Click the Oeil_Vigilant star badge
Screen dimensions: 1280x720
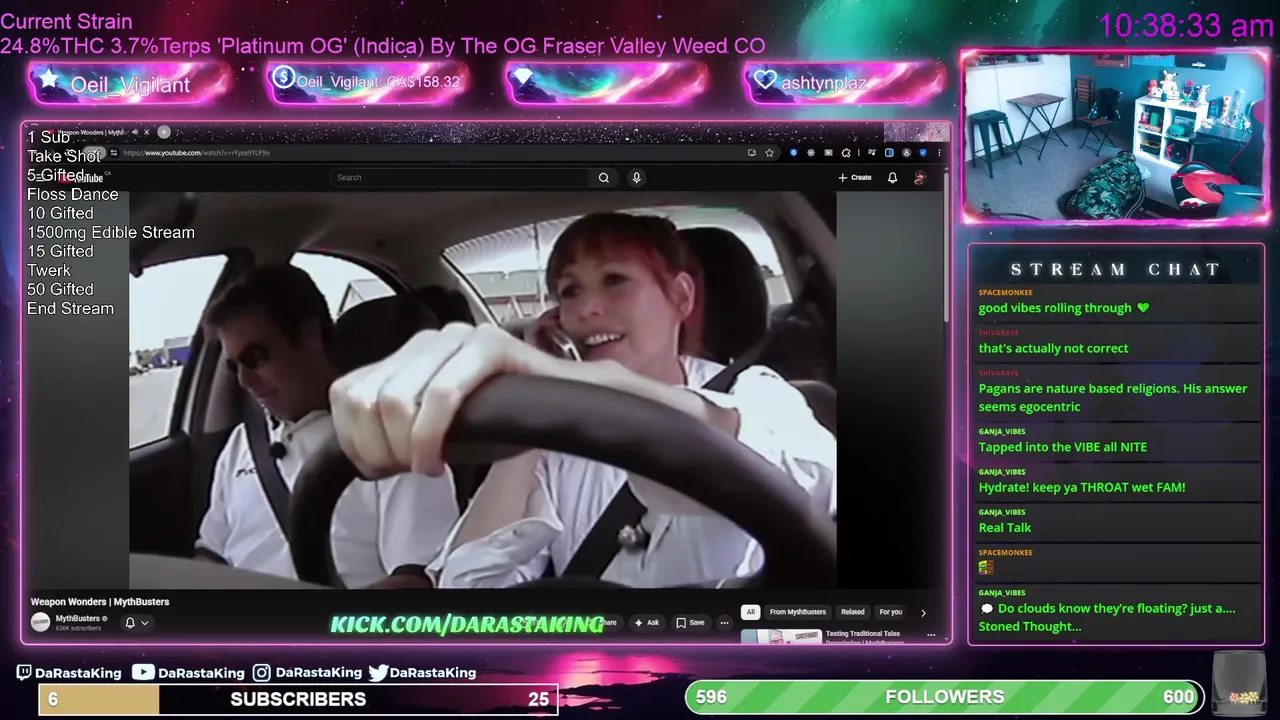(x=130, y=84)
